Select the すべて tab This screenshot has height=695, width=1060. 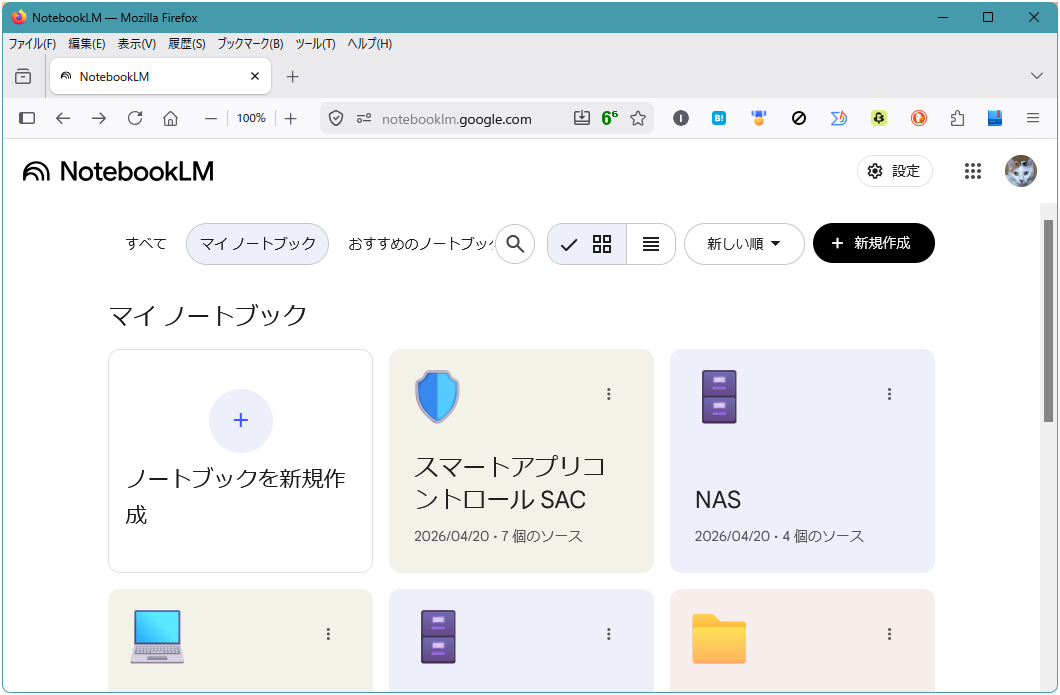[146, 243]
